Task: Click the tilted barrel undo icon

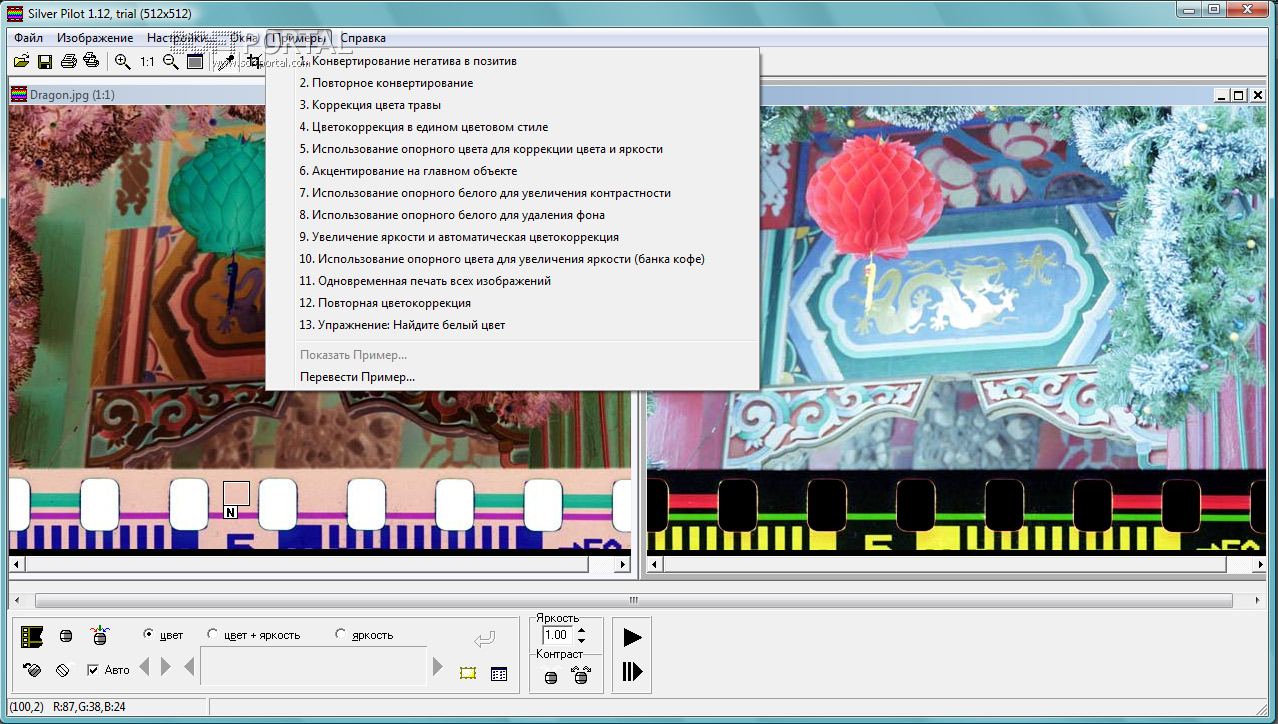Action: point(32,670)
